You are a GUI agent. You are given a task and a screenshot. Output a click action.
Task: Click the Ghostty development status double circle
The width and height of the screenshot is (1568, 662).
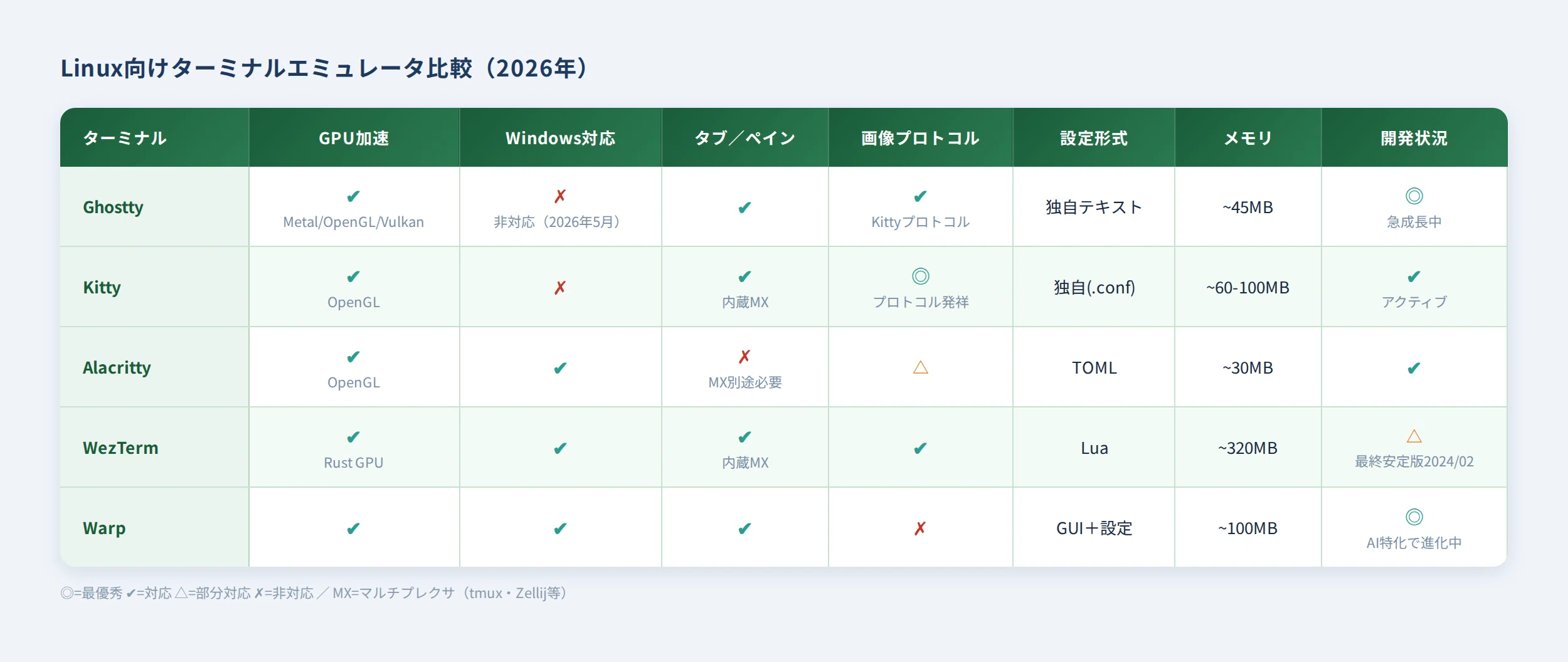point(1414,196)
